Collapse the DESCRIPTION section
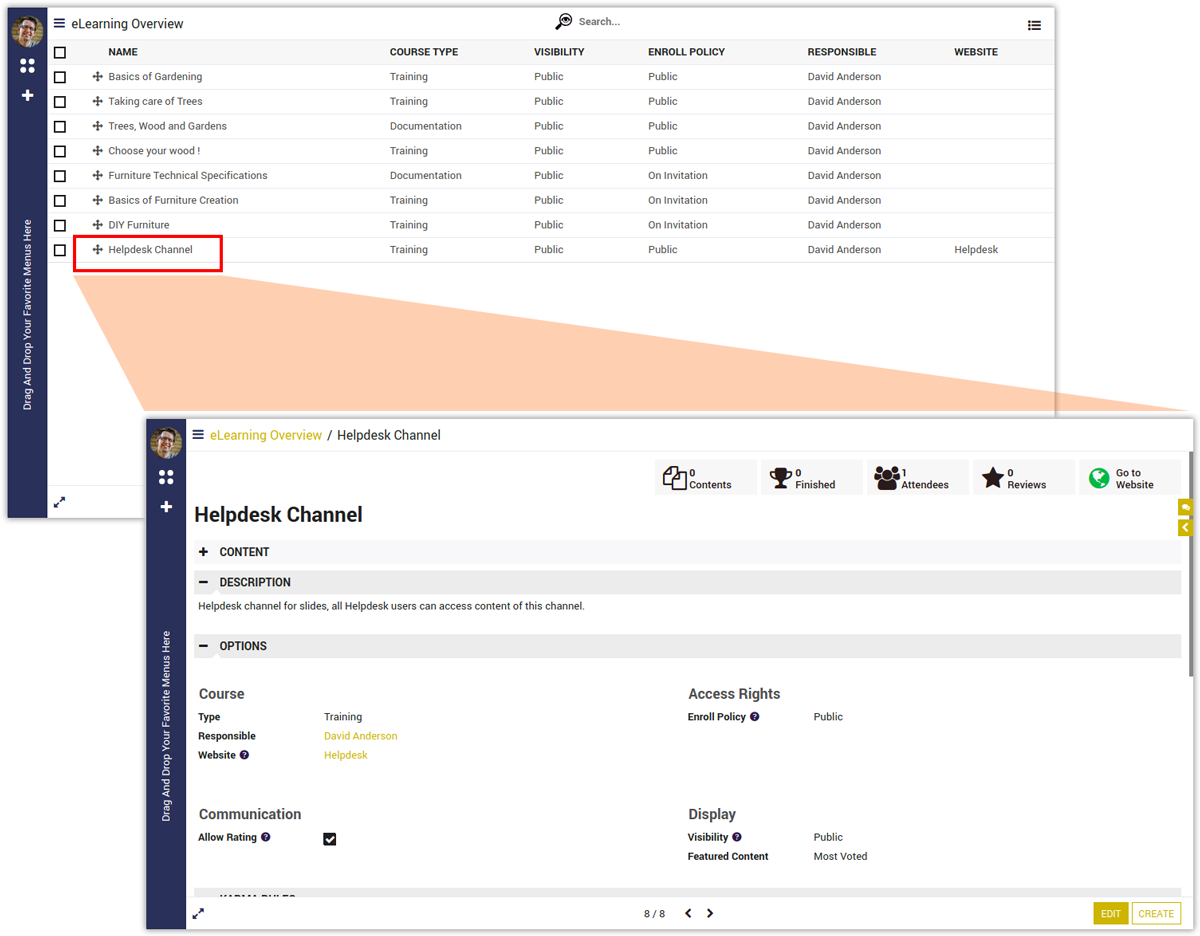 tap(204, 582)
